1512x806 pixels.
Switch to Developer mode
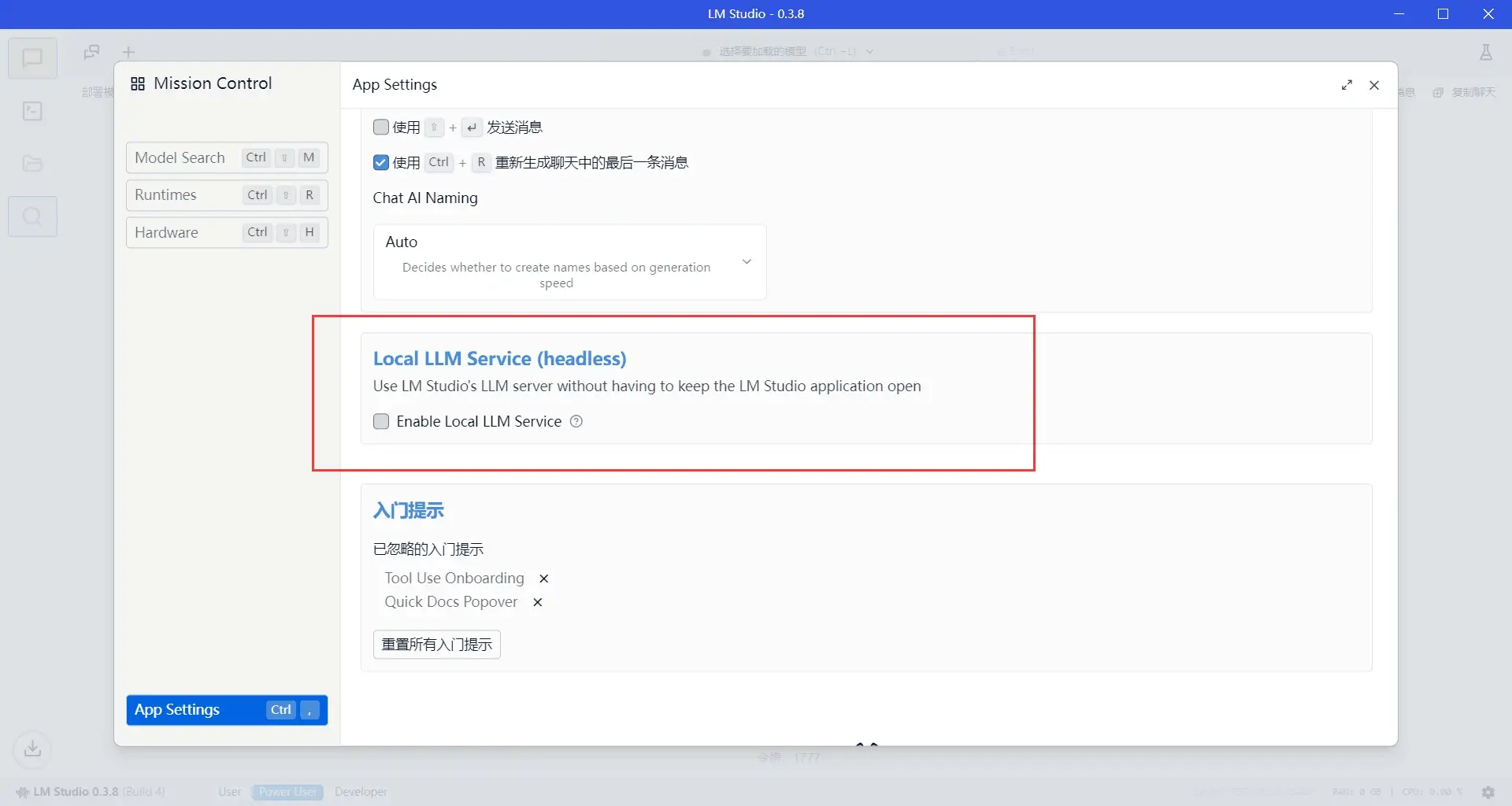361,792
